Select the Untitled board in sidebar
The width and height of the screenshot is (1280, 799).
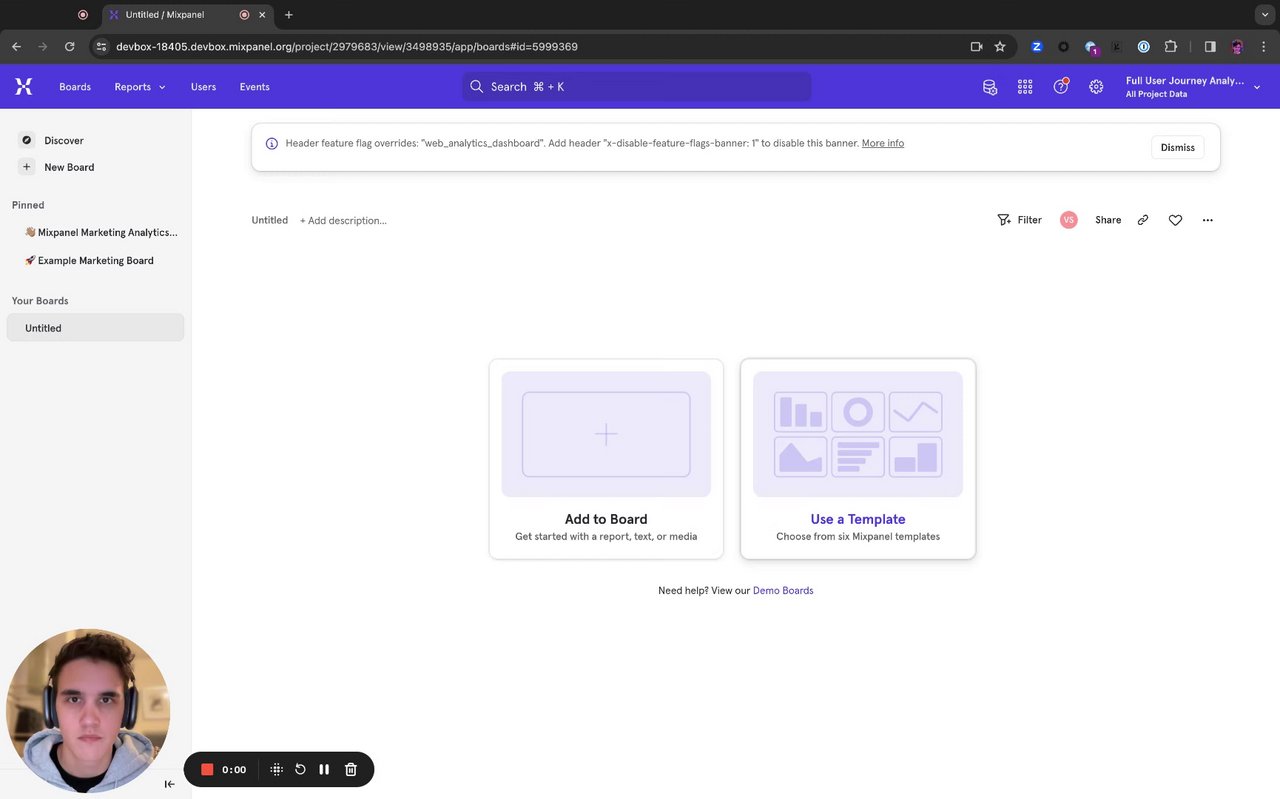coord(95,328)
